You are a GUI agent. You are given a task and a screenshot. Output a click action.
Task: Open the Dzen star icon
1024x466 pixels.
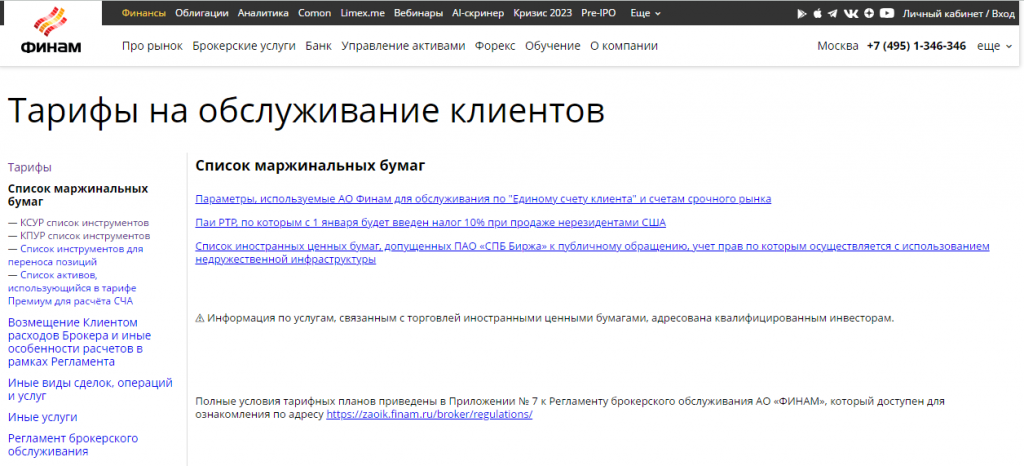(869, 13)
